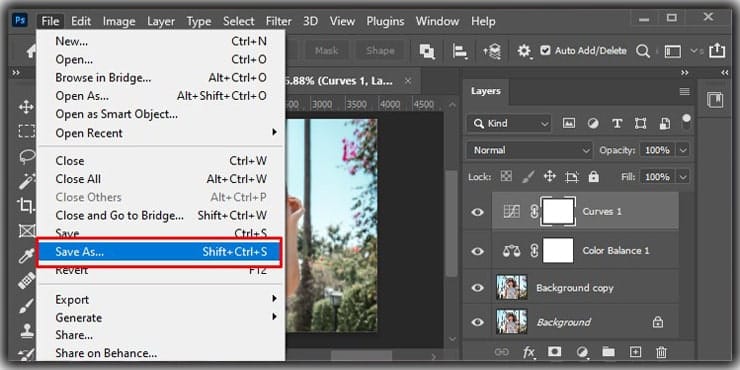
Task: Create a new layer with plus icon
Action: point(635,352)
